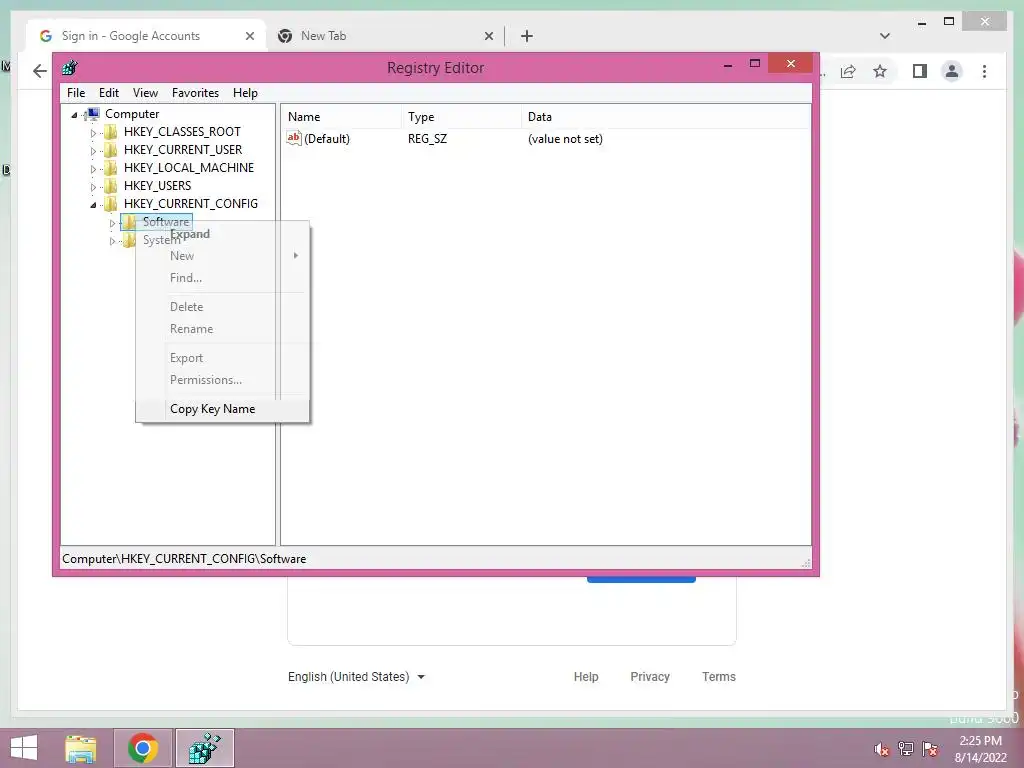Choose Delete in context menu
The image size is (1024, 768).
pyautogui.click(x=222, y=307)
